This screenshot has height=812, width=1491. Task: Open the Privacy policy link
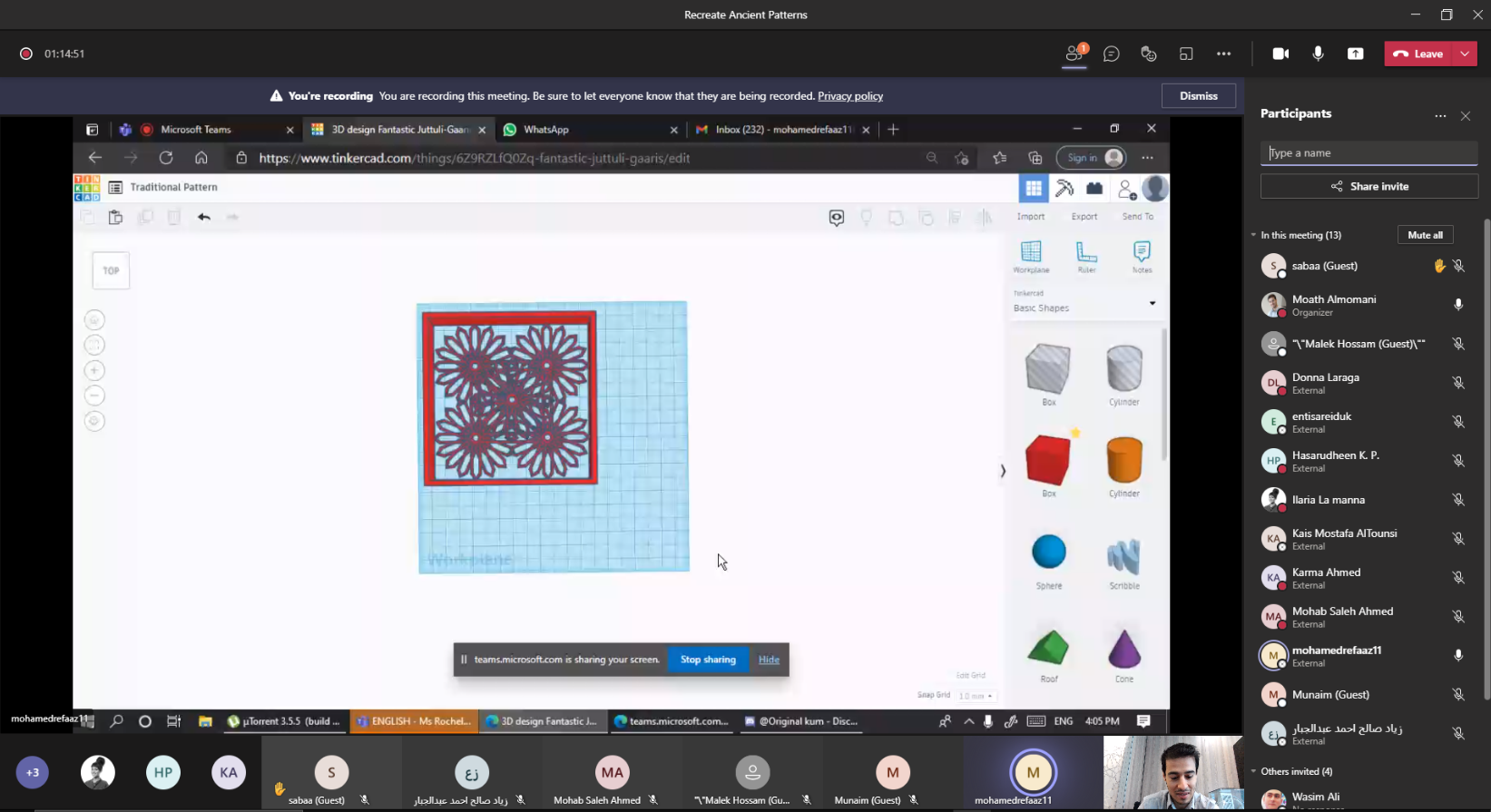[850, 96]
